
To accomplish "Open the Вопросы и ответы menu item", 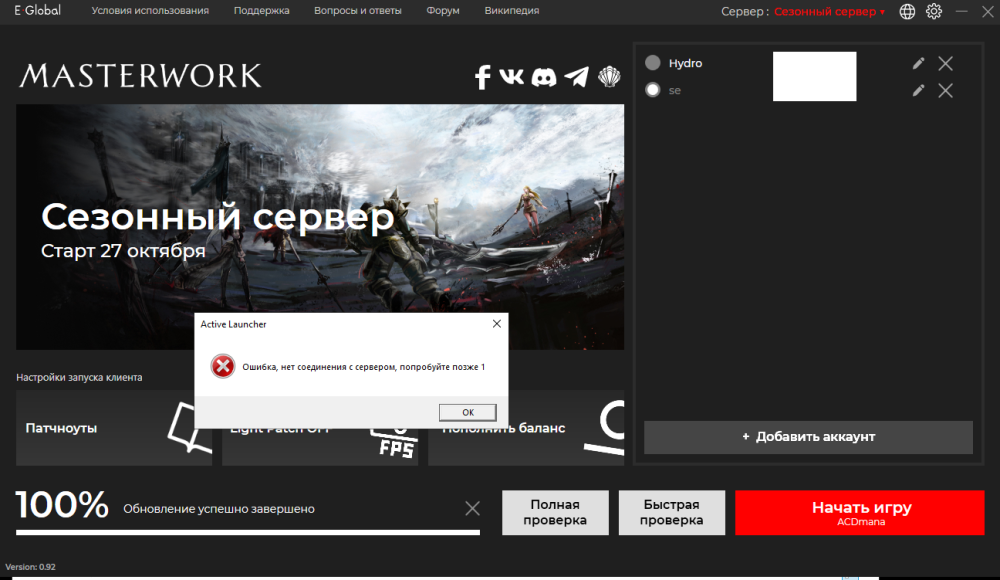I will (x=360, y=11).
